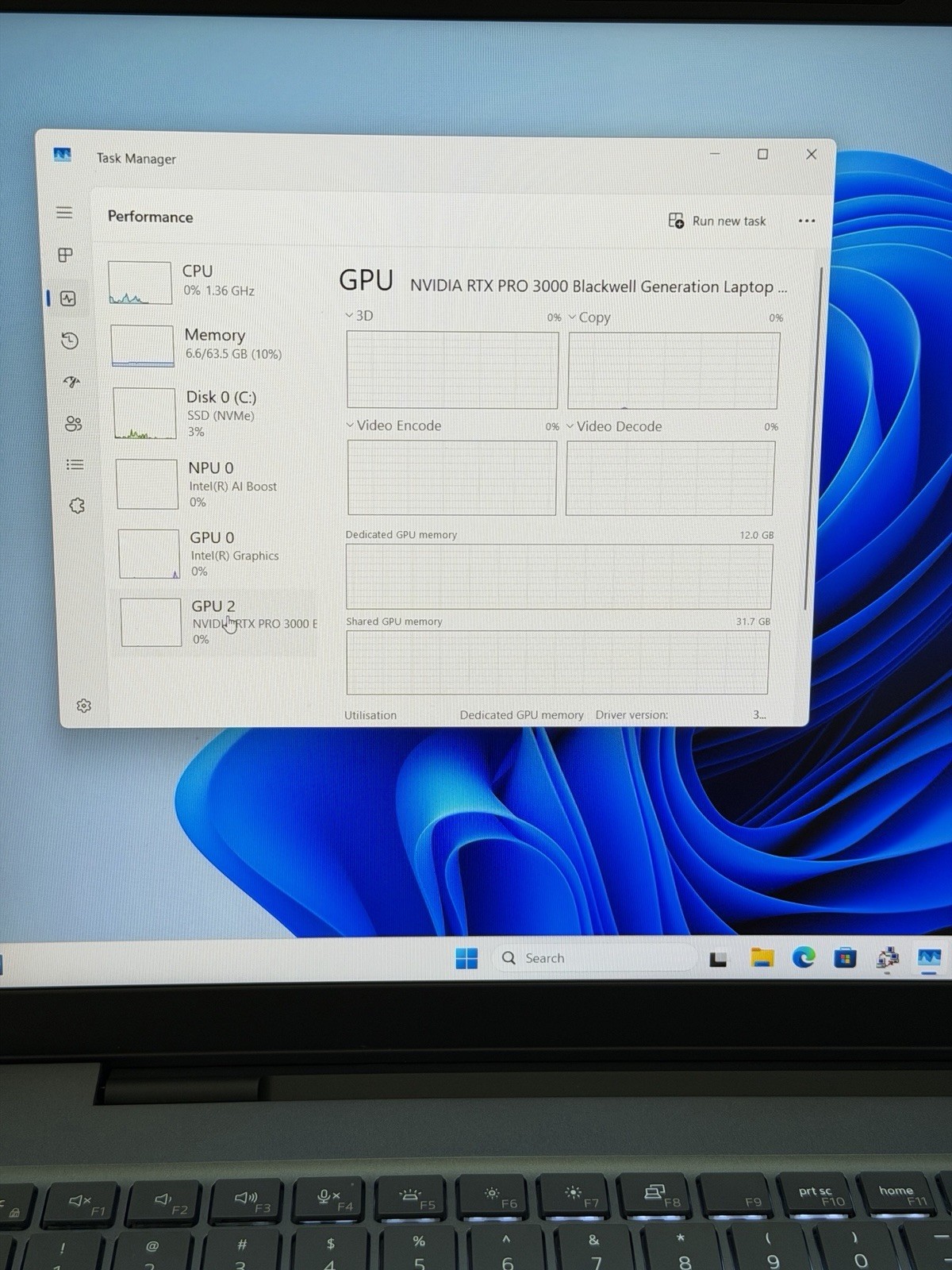Click the '31.7 GB' shared memory value
The width and height of the screenshot is (952, 1270).
(753, 622)
